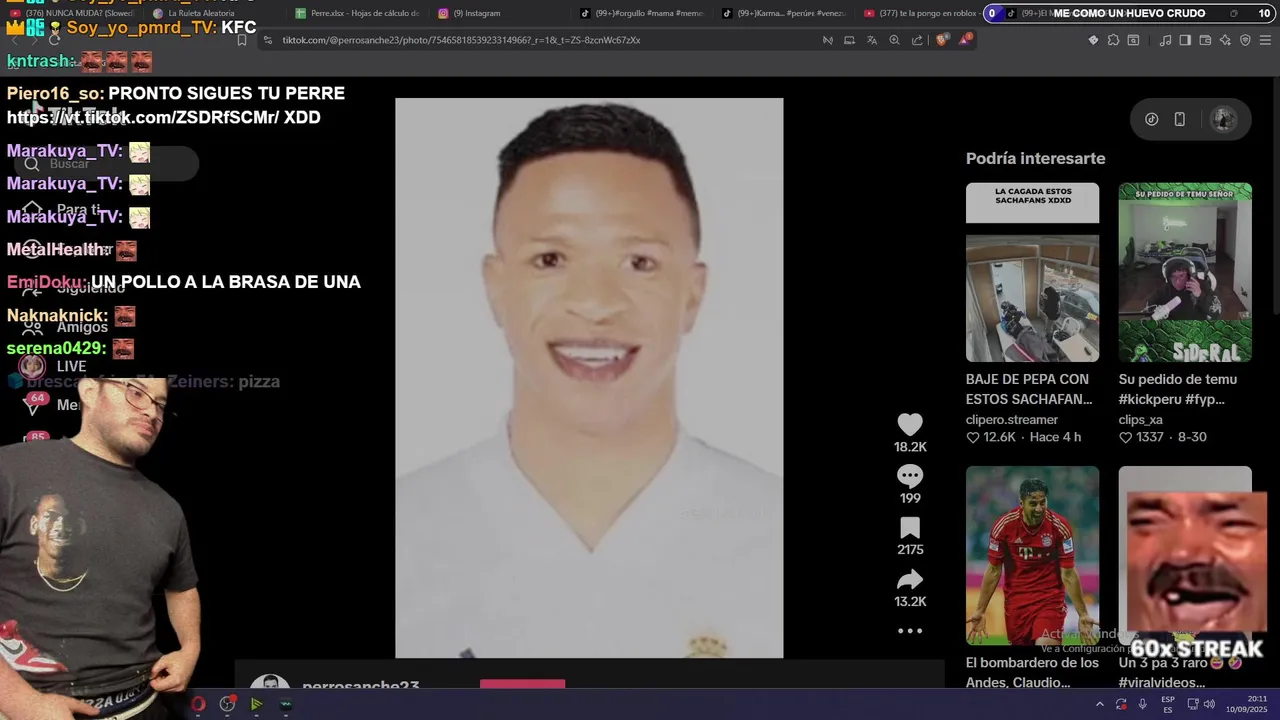Click the red follow button beside perrosanche23
Screen dimensions: 1280x720
tap(522, 684)
